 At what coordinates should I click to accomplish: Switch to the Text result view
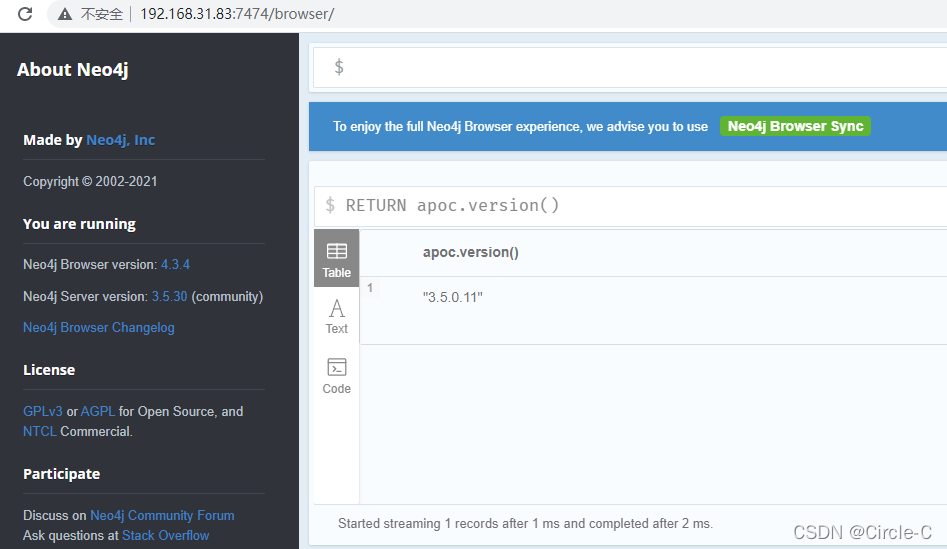pyautogui.click(x=336, y=317)
